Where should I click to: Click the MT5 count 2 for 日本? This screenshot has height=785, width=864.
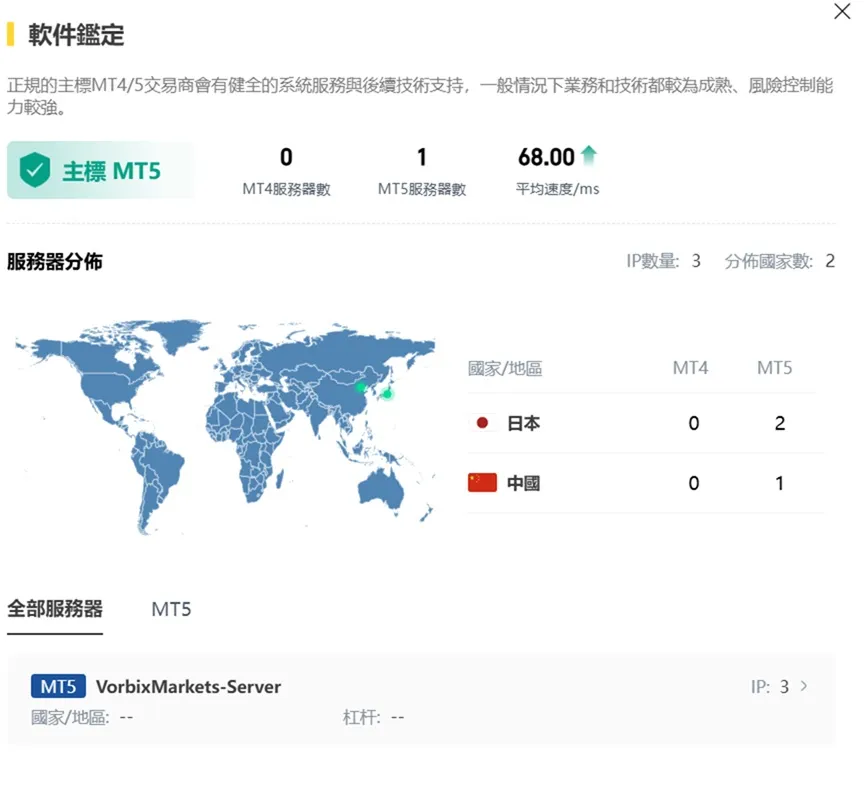(x=780, y=423)
